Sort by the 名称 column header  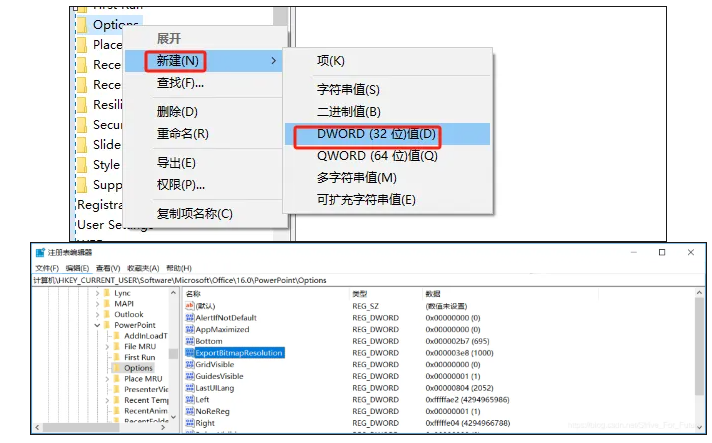point(266,294)
